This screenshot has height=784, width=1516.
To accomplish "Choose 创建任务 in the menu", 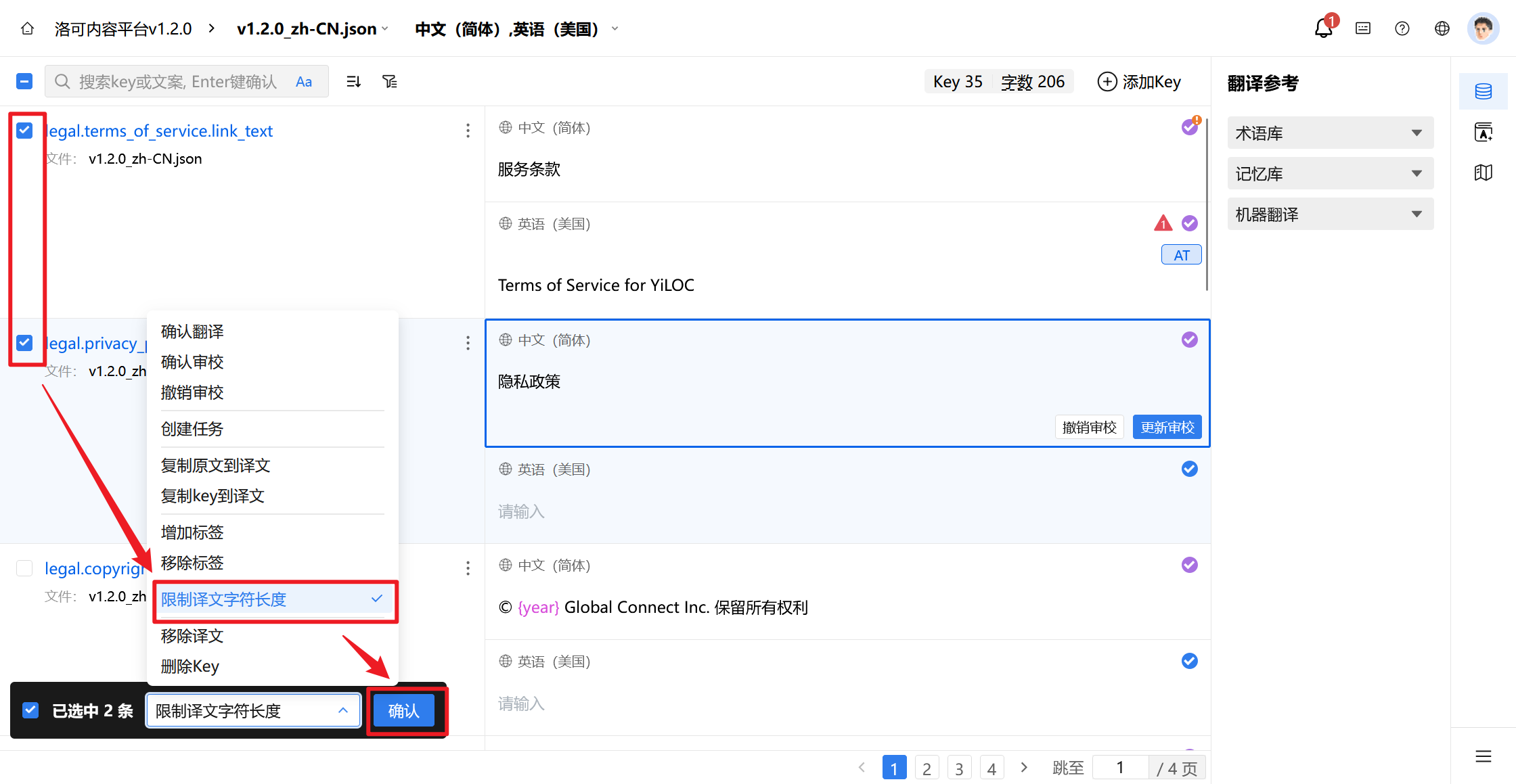I will pos(192,429).
